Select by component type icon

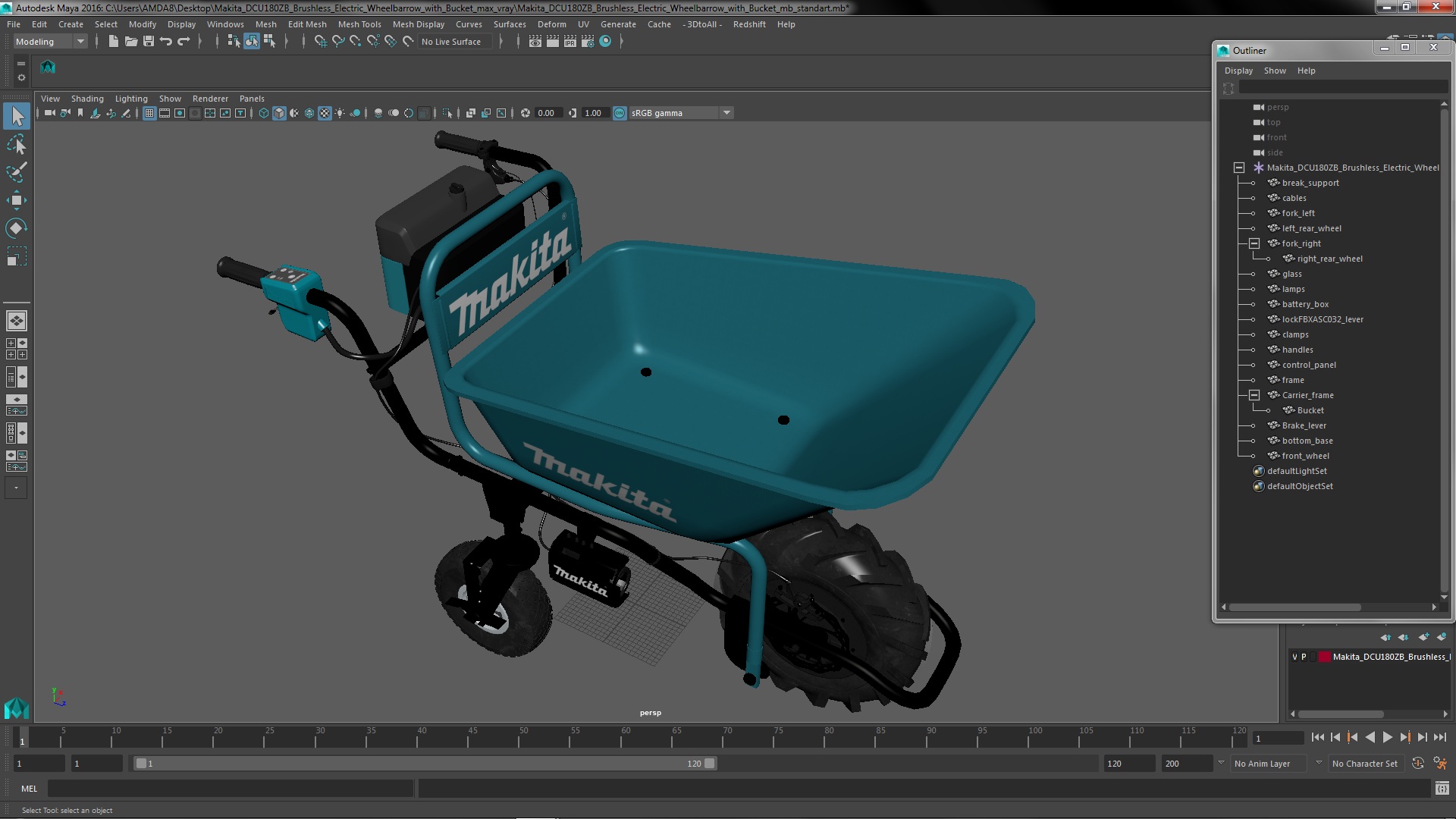[269, 42]
